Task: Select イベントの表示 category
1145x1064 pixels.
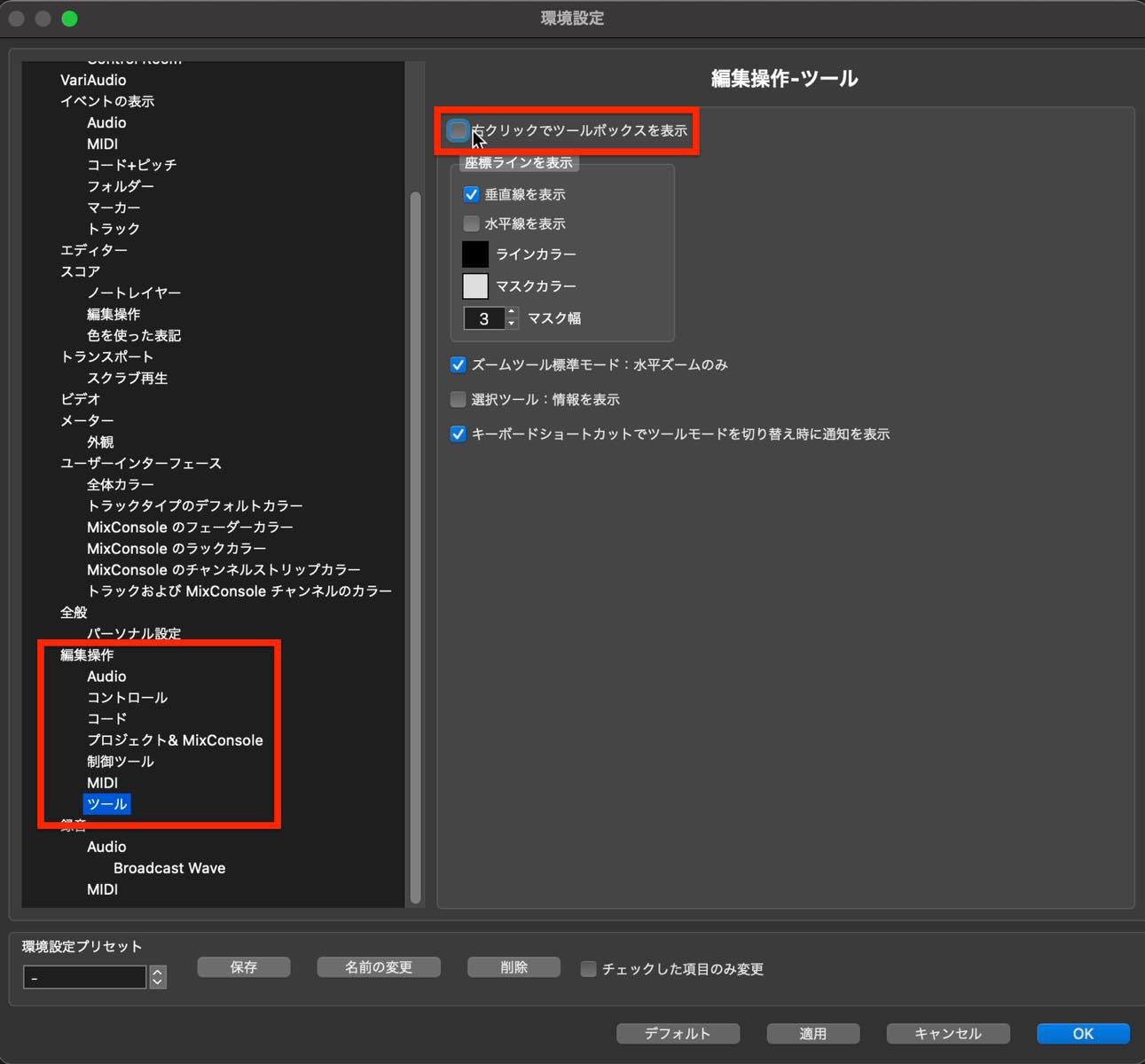Action: point(107,101)
